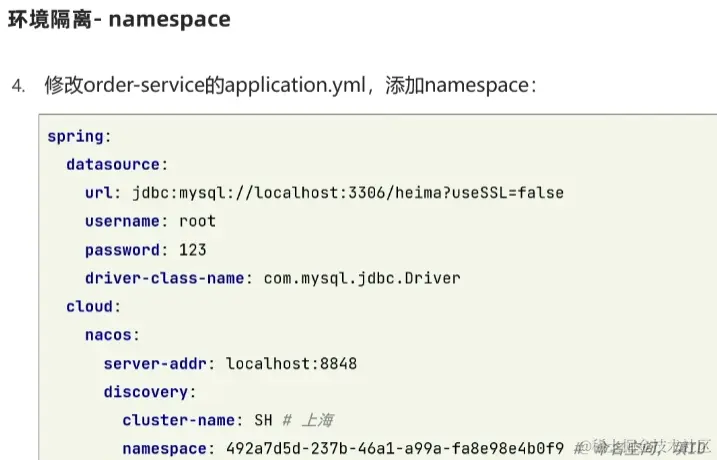Click the password value "123"
Screen dimensions: 717x460
pos(193,250)
